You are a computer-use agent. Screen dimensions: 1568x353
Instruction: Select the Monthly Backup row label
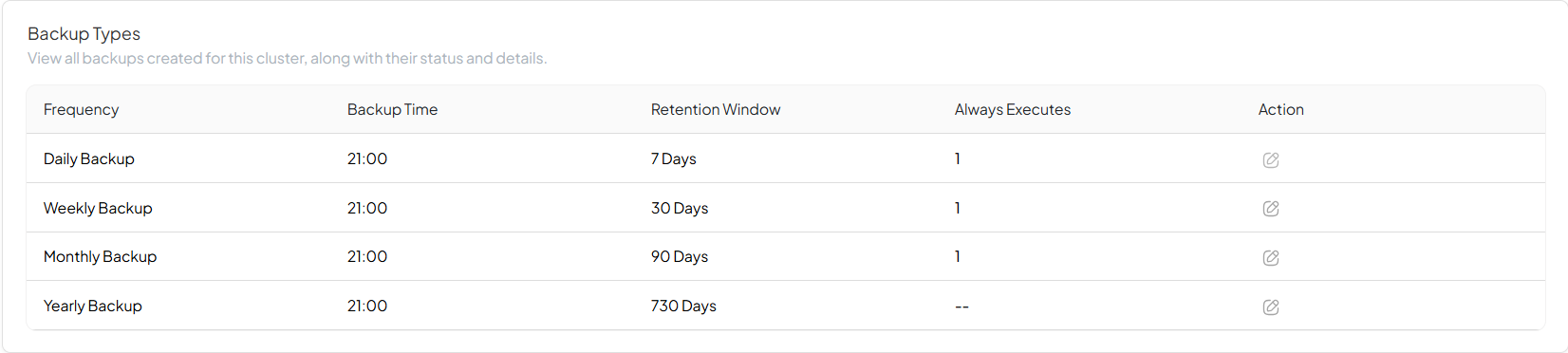[100, 256]
